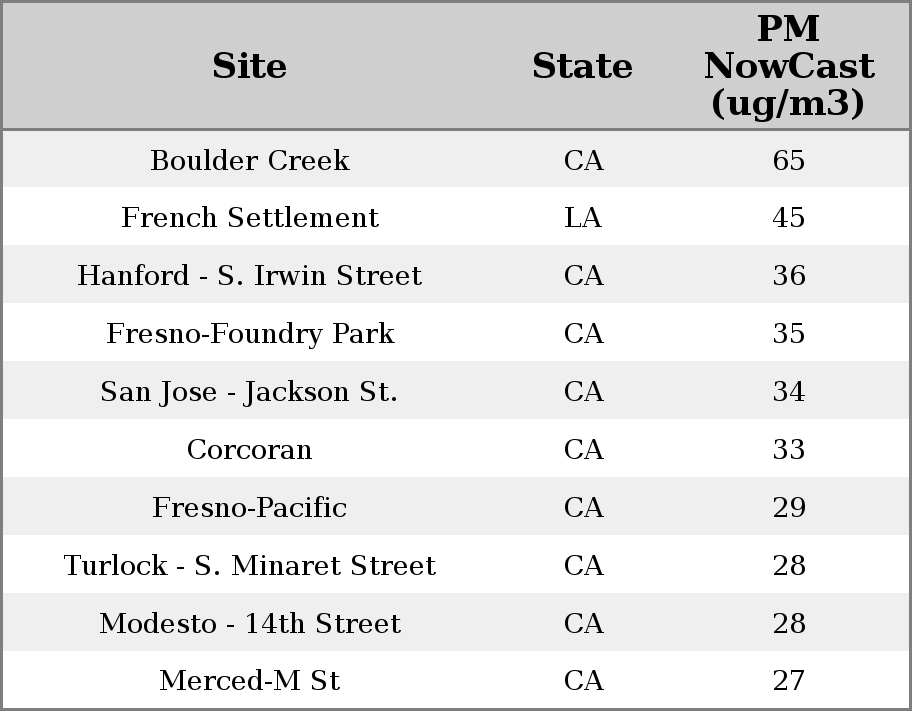Click Modesto - 14th Street site

(249, 624)
